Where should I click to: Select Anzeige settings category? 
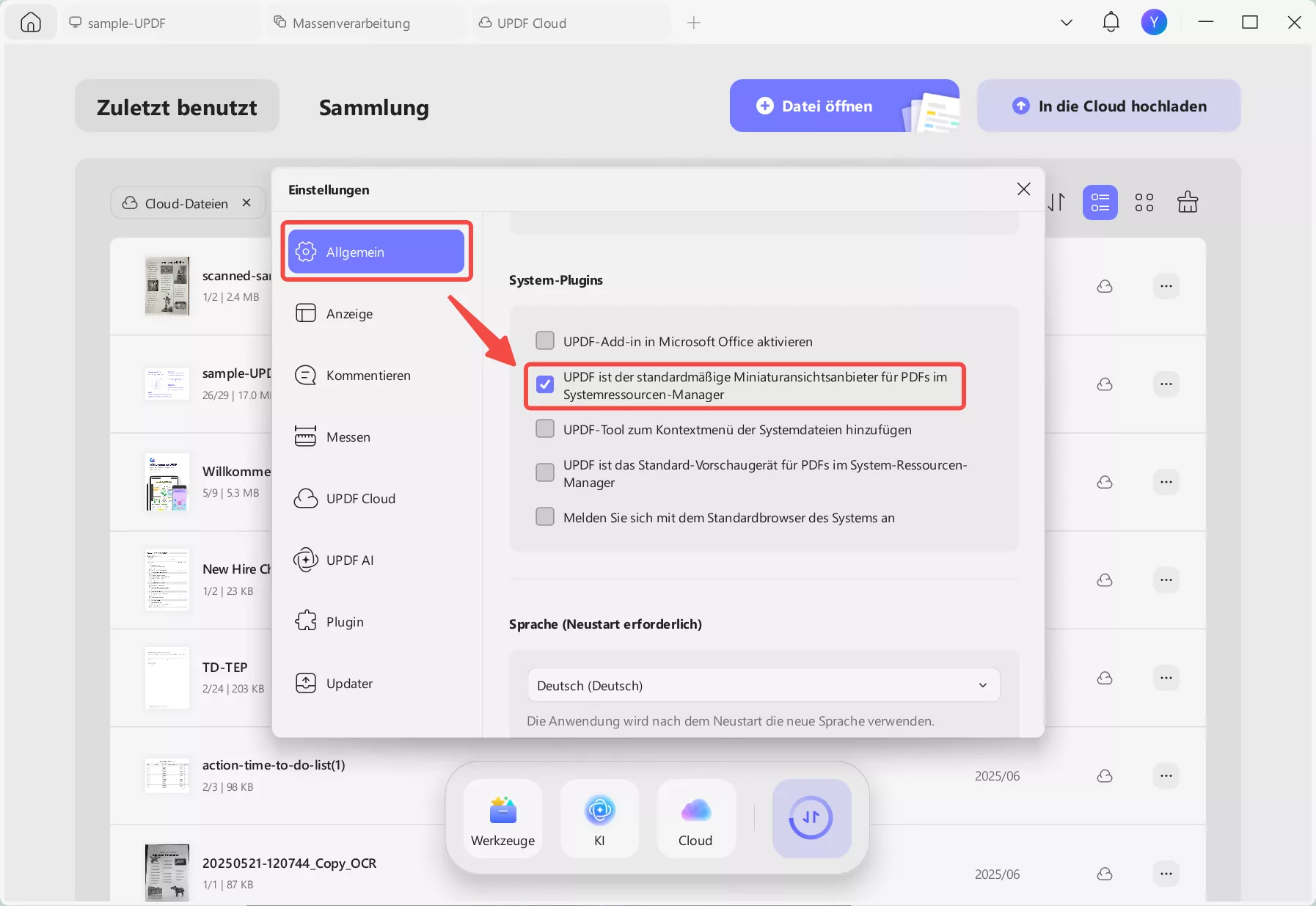click(x=376, y=313)
